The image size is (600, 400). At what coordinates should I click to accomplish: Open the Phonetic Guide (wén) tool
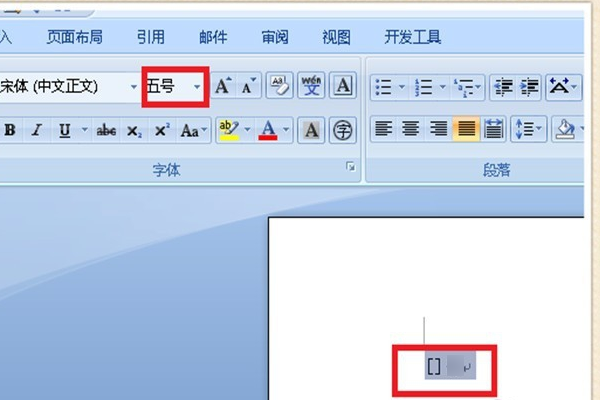tap(311, 85)
